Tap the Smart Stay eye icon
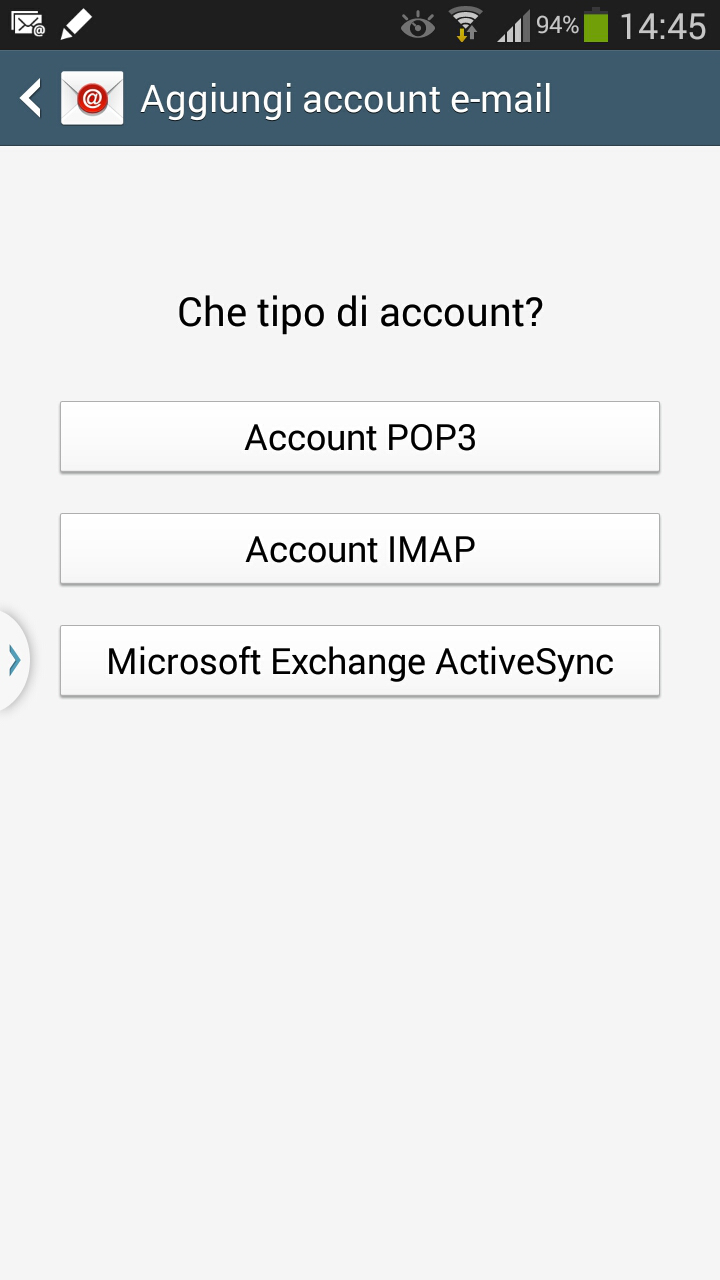720x1280 pixels. click(x=417, y=25)
